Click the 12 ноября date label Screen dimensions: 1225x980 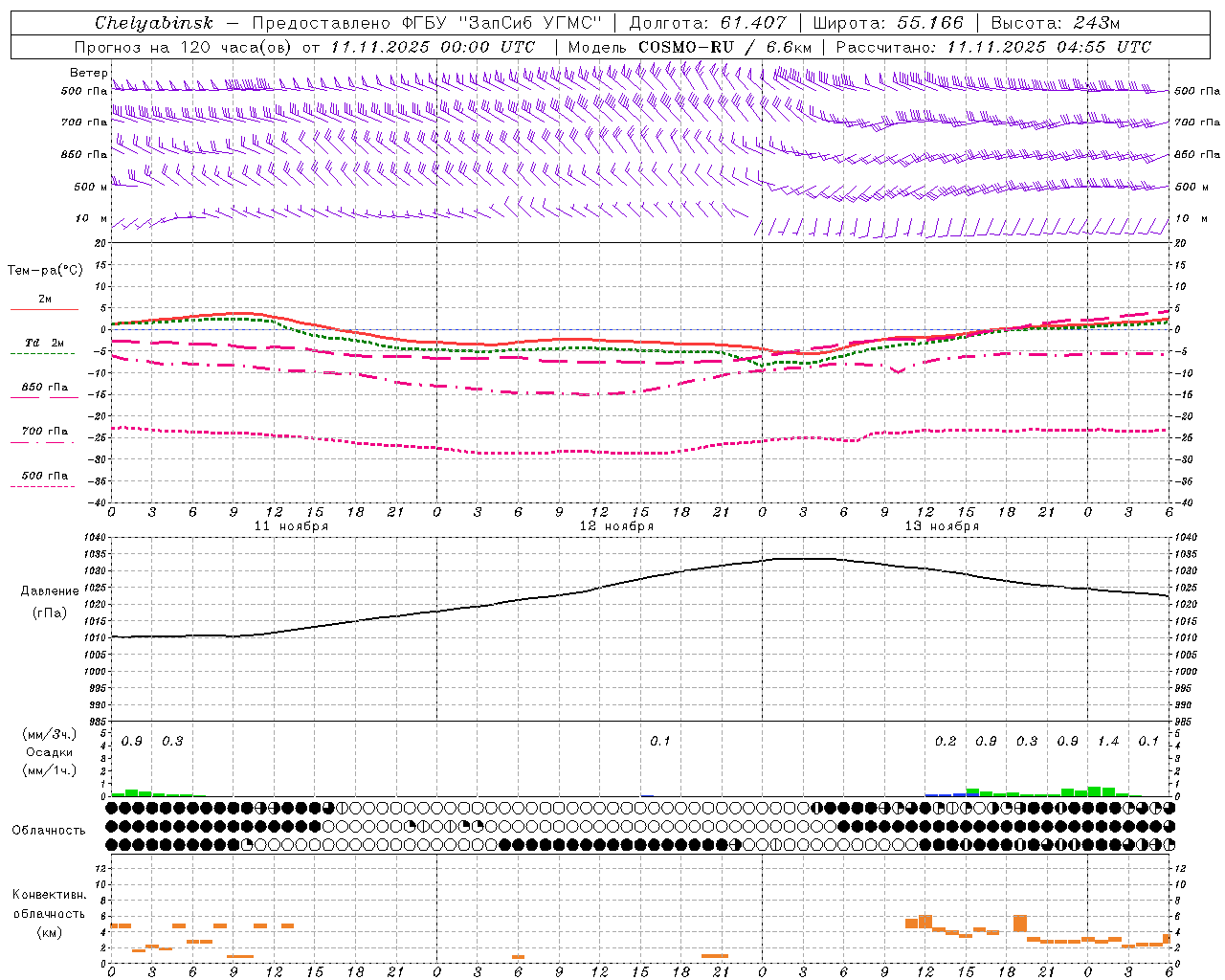616,526
